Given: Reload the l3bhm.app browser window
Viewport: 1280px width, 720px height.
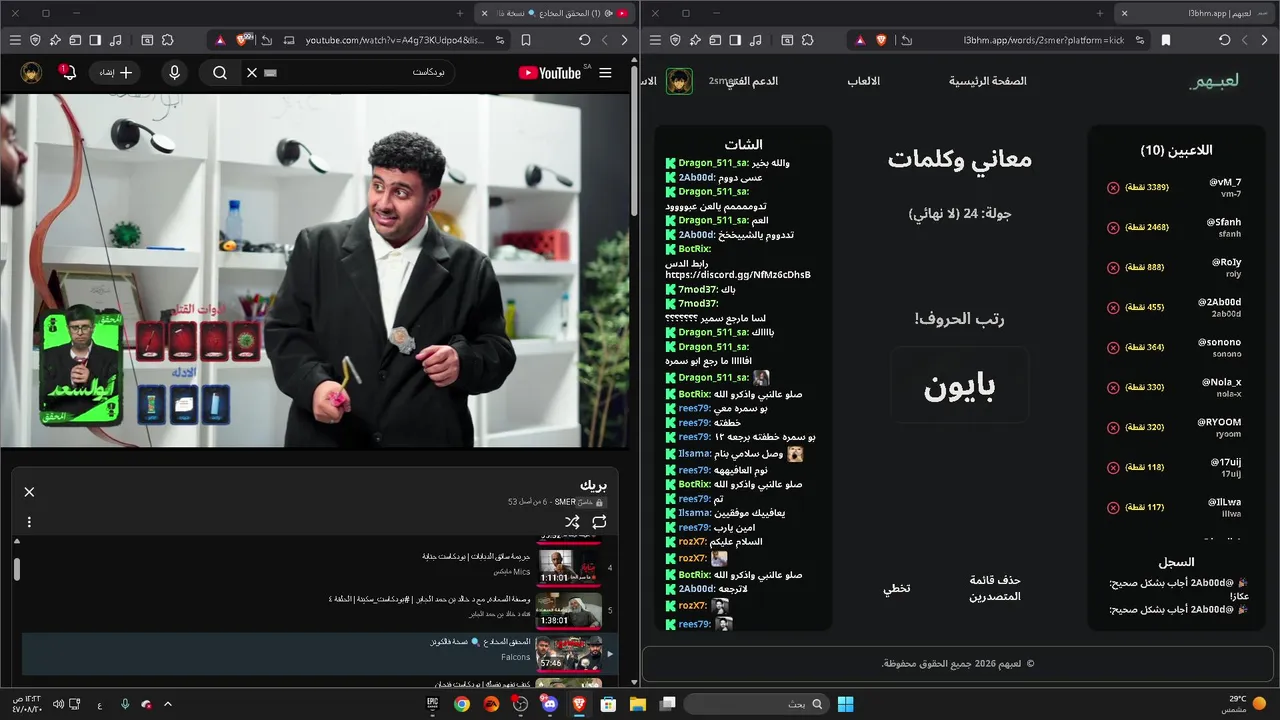Looking at the screenshot, I should tap(1225, 40).
